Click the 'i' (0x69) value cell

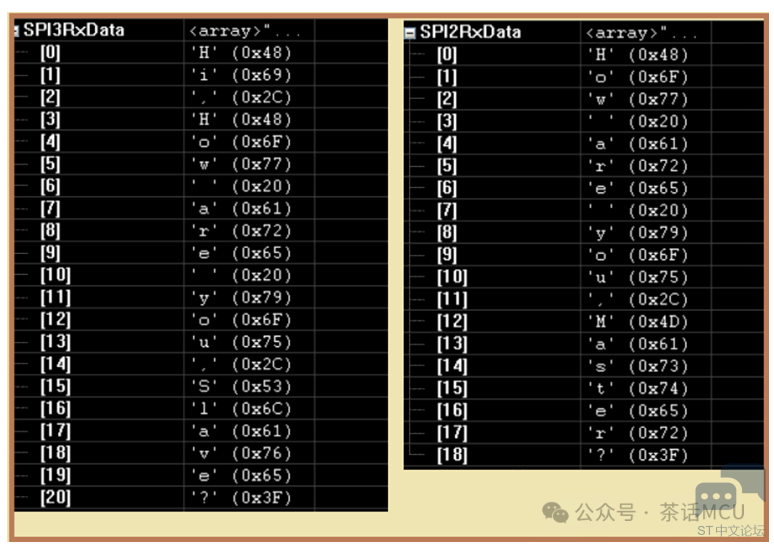click(240, 75)
